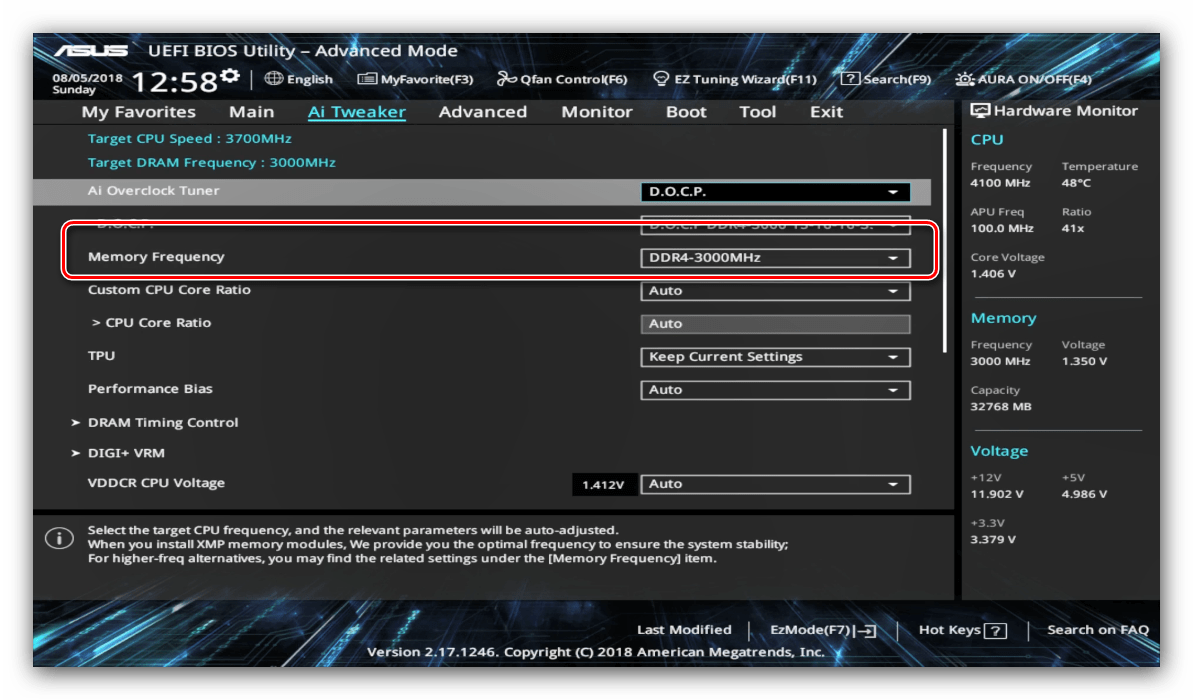1193x700 pixels.
Task: Open MyFavorite(F3) shortcut icon
Action: 367,79
